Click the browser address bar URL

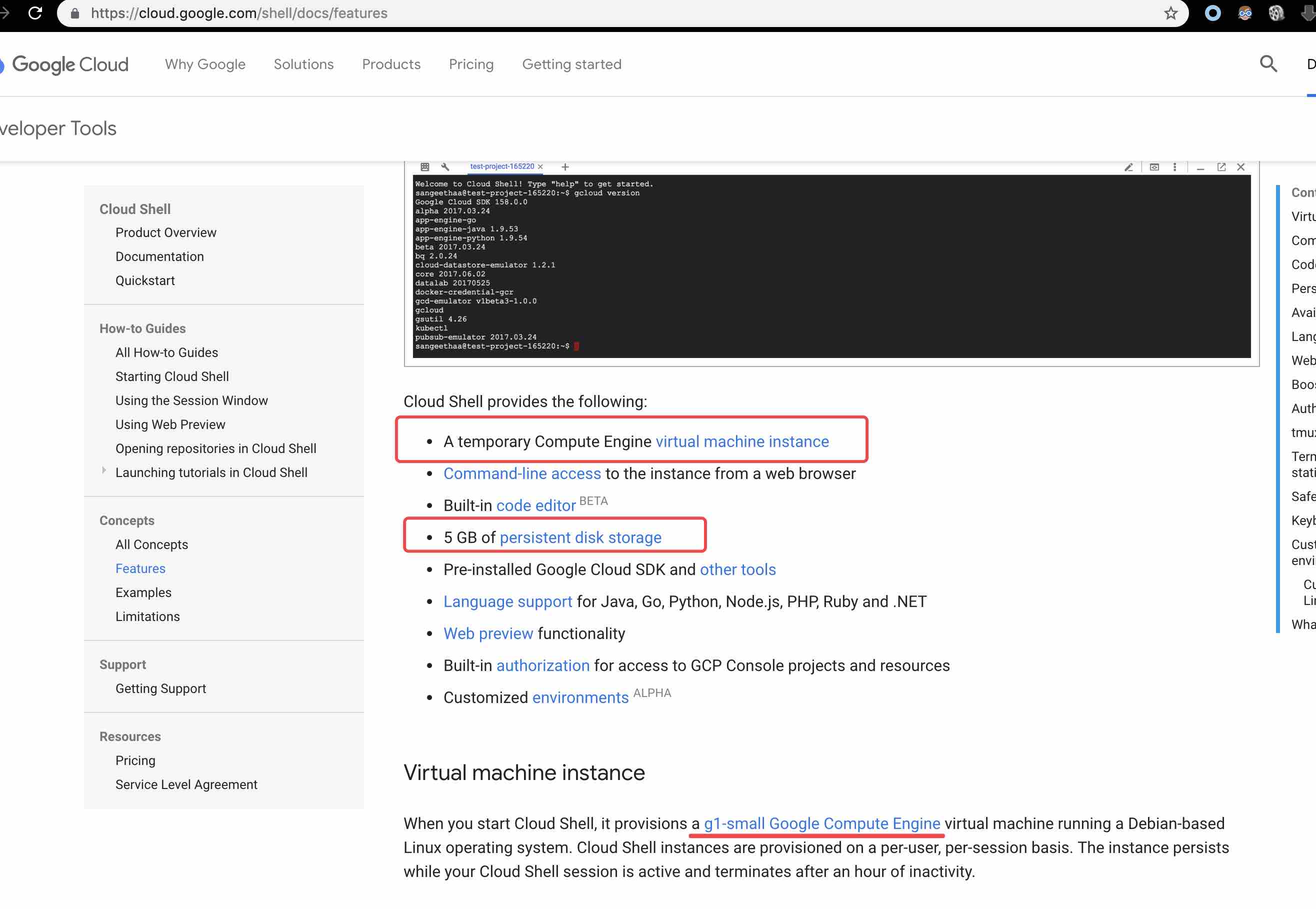coord(239,13)
